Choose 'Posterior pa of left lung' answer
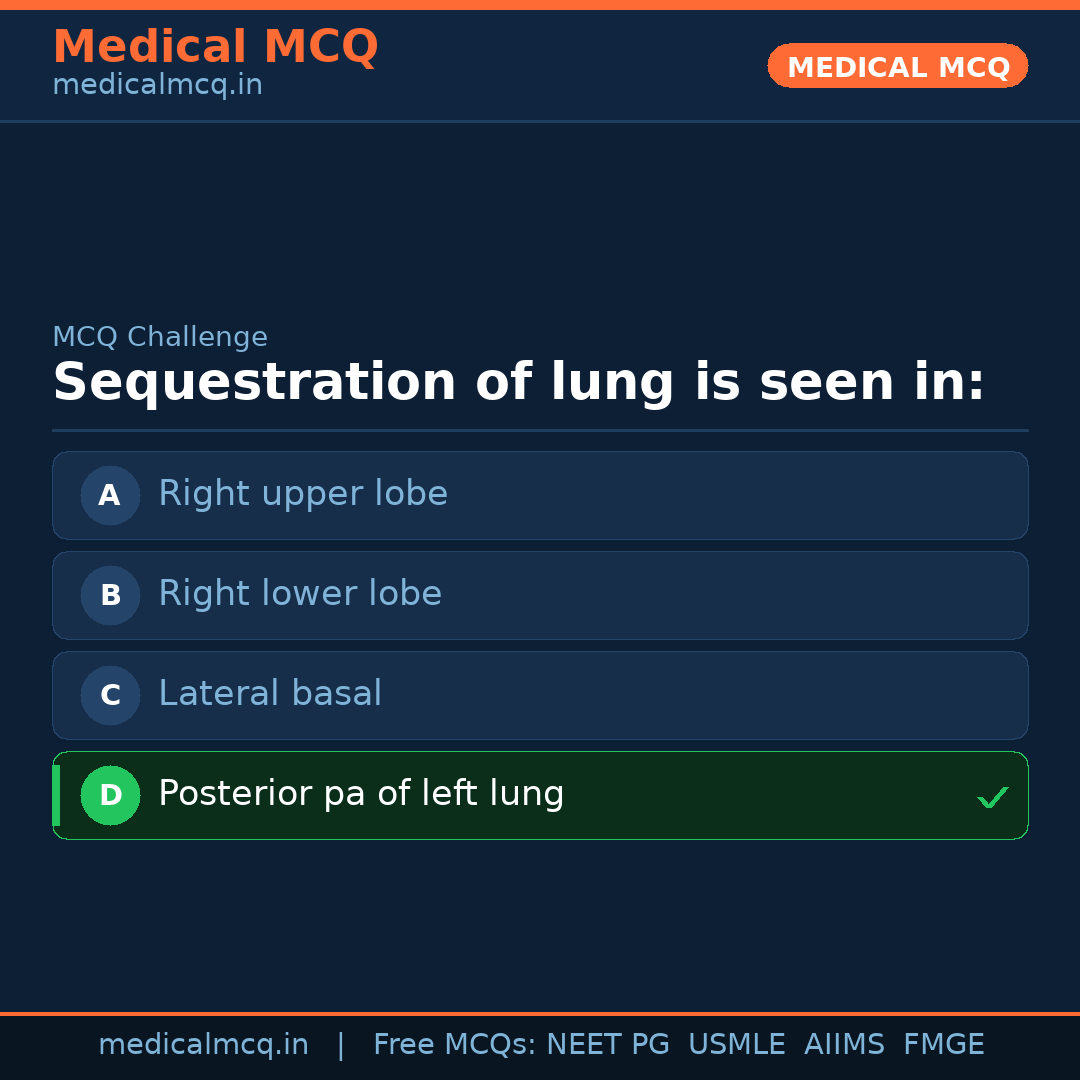 pyautogui.click(x=361, y=794)
